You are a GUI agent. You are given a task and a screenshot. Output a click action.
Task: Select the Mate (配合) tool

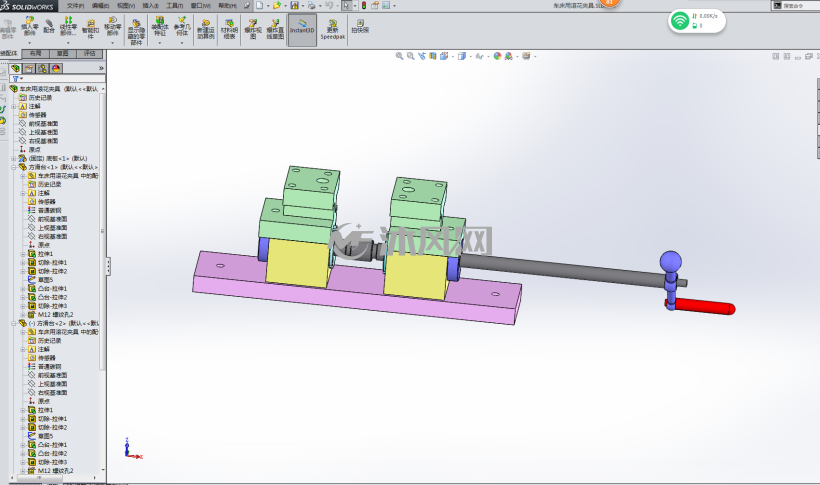49,27
